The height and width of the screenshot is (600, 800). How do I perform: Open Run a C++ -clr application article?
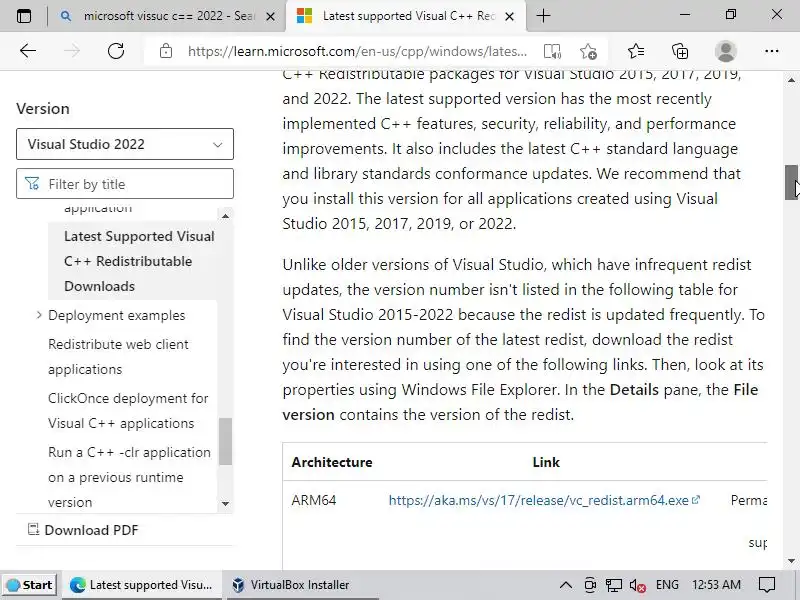coord(129,477)
